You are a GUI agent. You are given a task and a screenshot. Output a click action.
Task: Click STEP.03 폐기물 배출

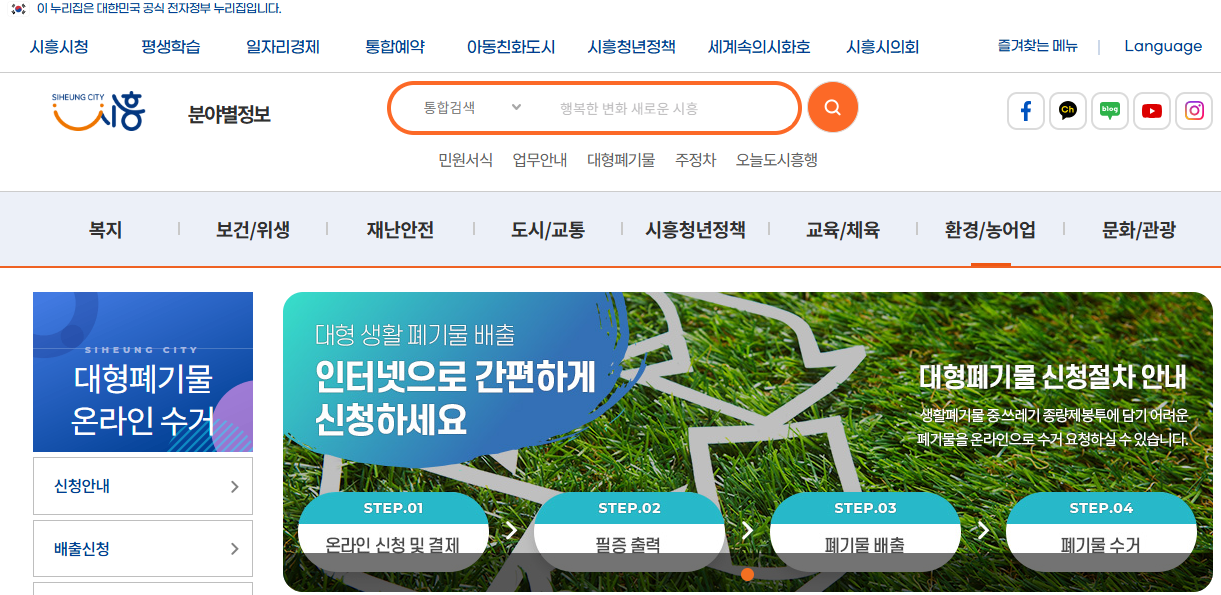point(865,531)
